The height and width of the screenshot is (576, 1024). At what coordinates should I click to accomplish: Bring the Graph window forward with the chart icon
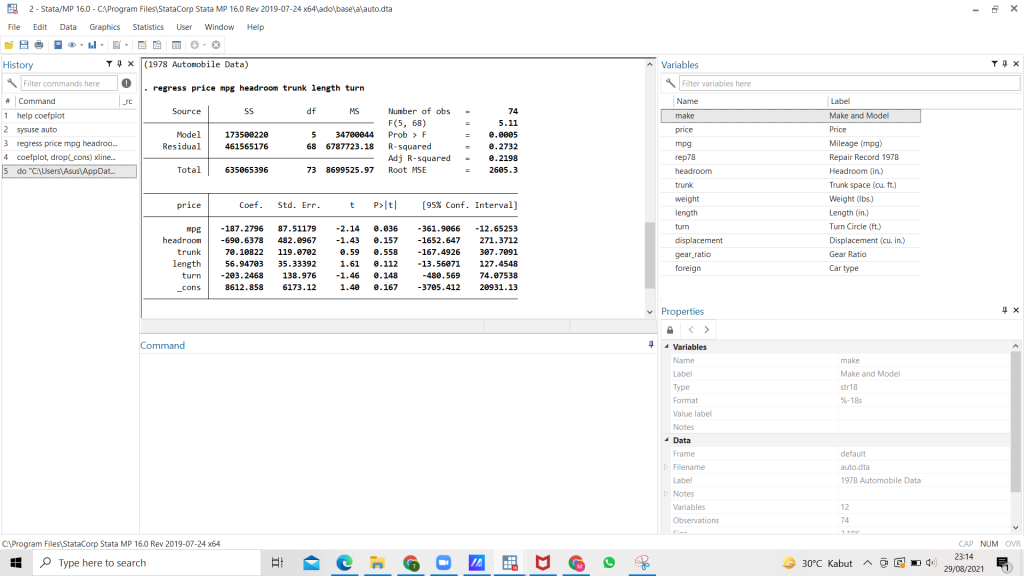(92, 45)
